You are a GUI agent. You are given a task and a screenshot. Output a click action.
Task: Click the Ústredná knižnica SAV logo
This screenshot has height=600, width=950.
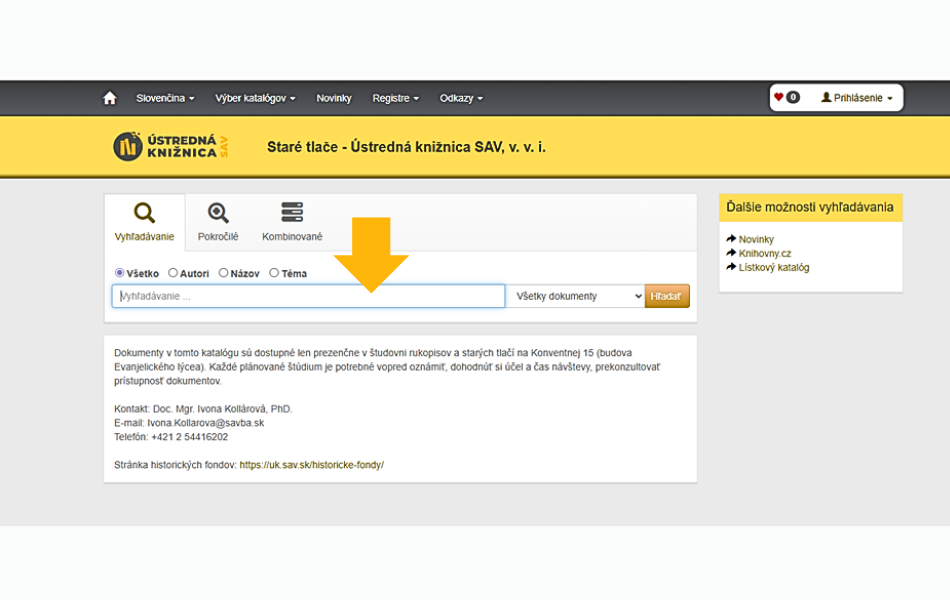pyautogui.click(x=171, y=147)
